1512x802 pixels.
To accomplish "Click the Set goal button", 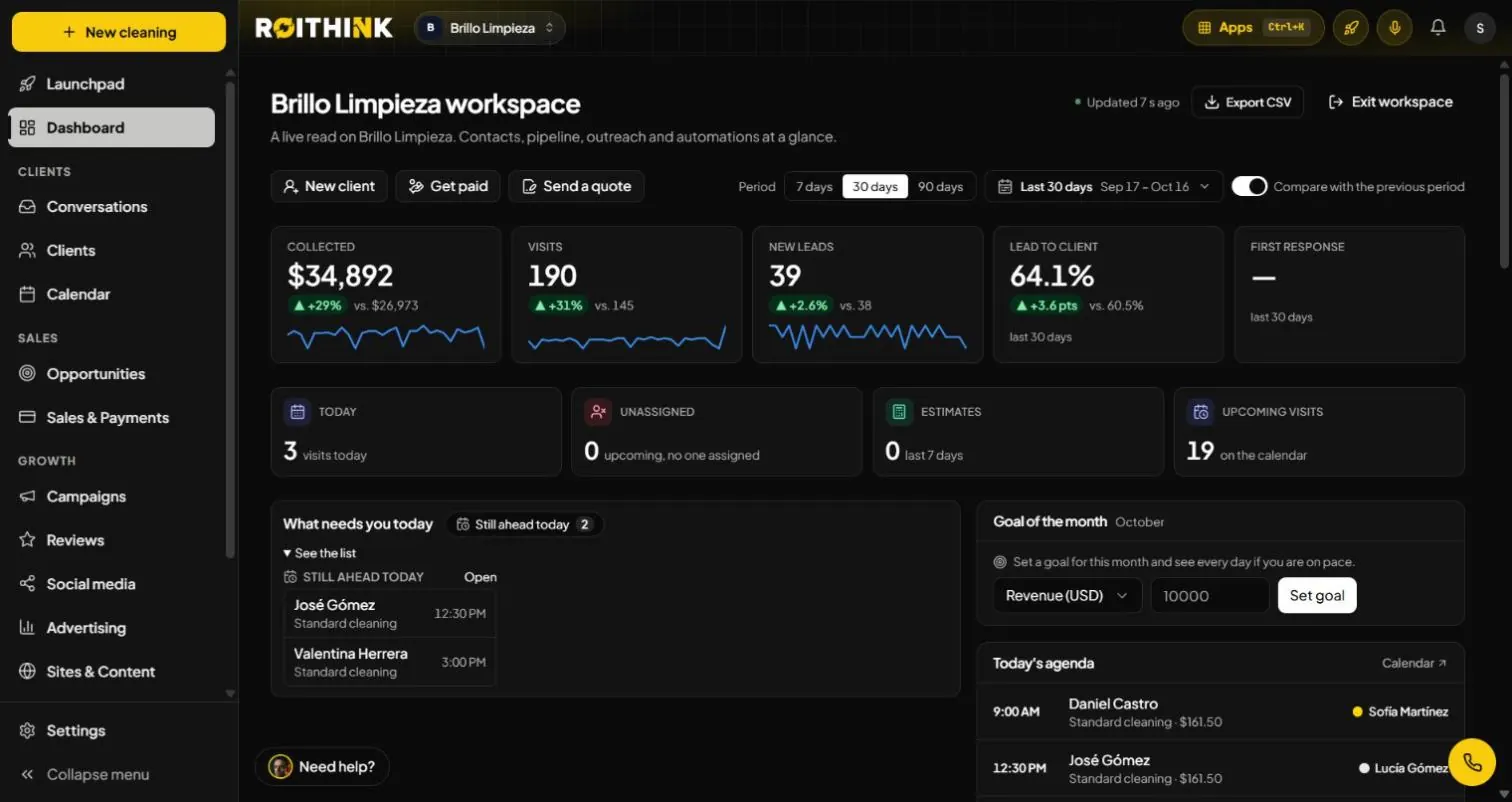I will (x=1317, y=596).
